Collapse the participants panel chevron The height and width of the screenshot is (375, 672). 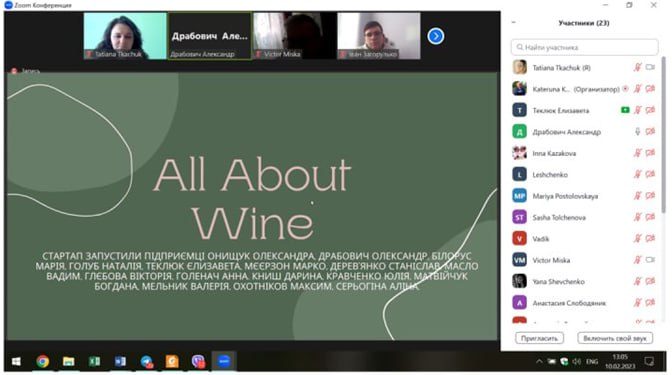(x=513, y=23)
